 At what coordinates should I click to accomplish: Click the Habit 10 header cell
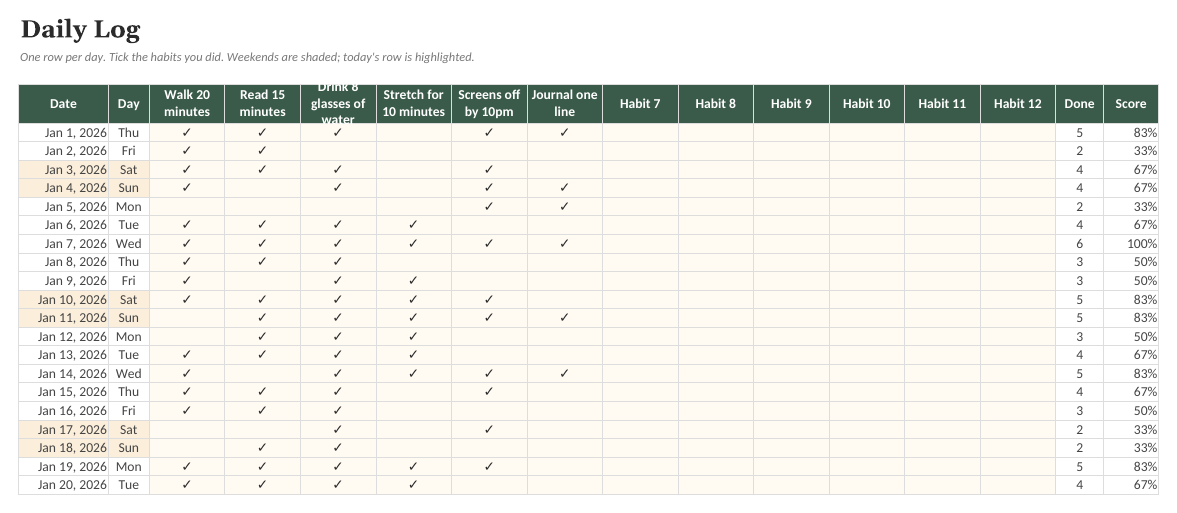(866, 104)
